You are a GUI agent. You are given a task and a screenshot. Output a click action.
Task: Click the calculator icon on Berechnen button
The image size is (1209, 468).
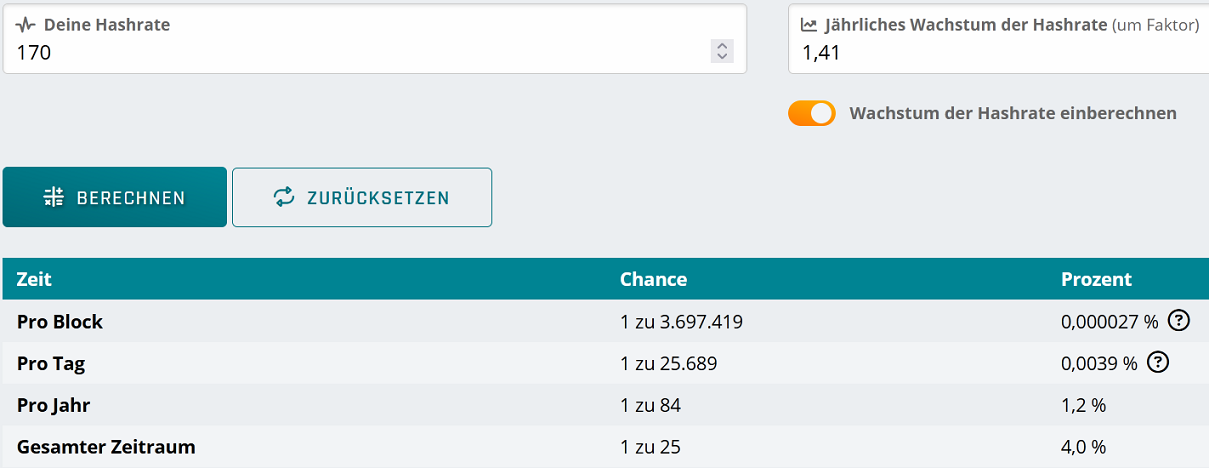(x=54, y=197)
